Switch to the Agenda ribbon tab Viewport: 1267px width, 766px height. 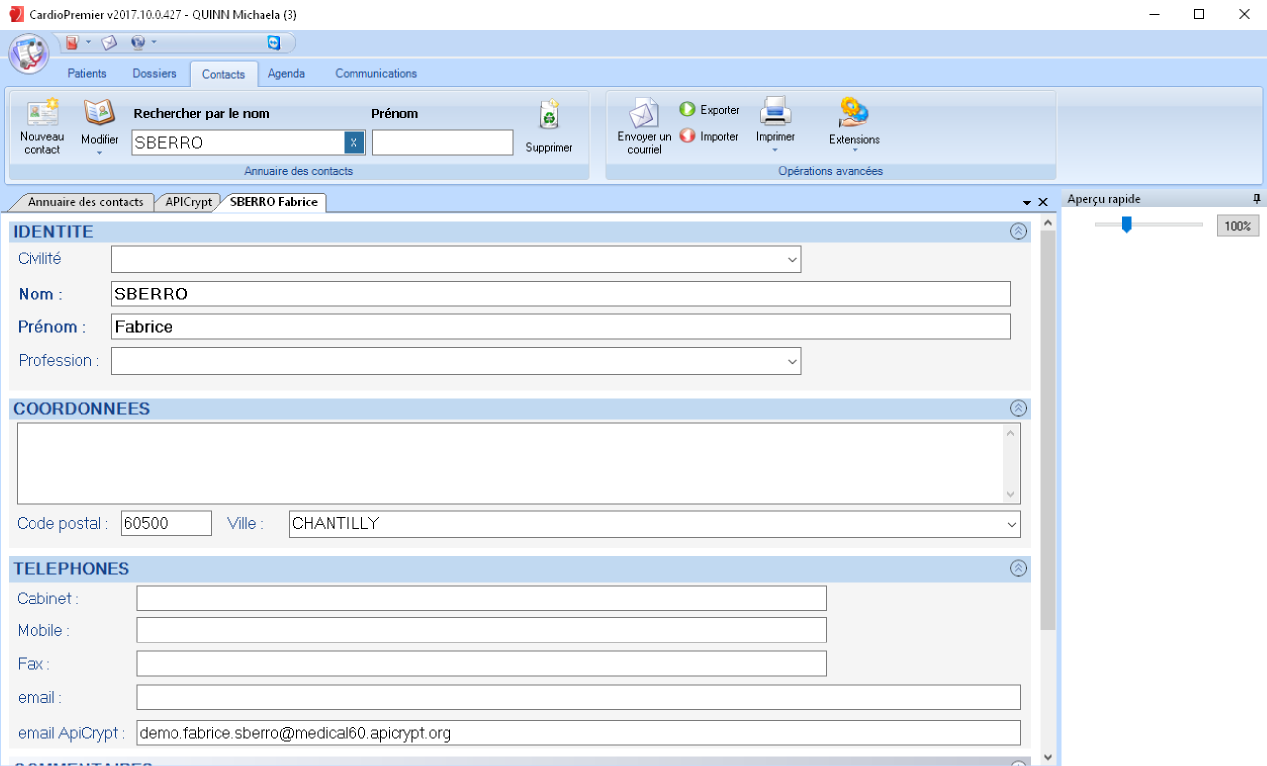click(x=286, y=74)
